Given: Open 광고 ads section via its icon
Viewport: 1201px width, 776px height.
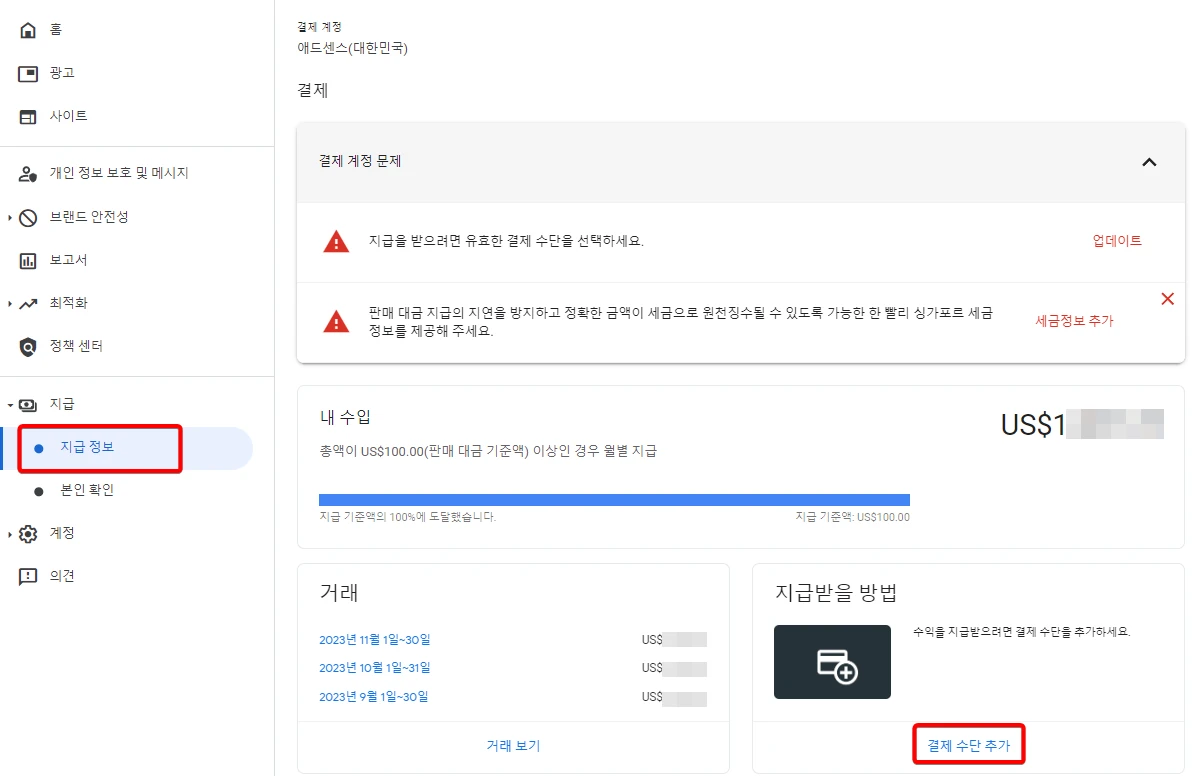Looking at the screenshot, I should (26, 72).
